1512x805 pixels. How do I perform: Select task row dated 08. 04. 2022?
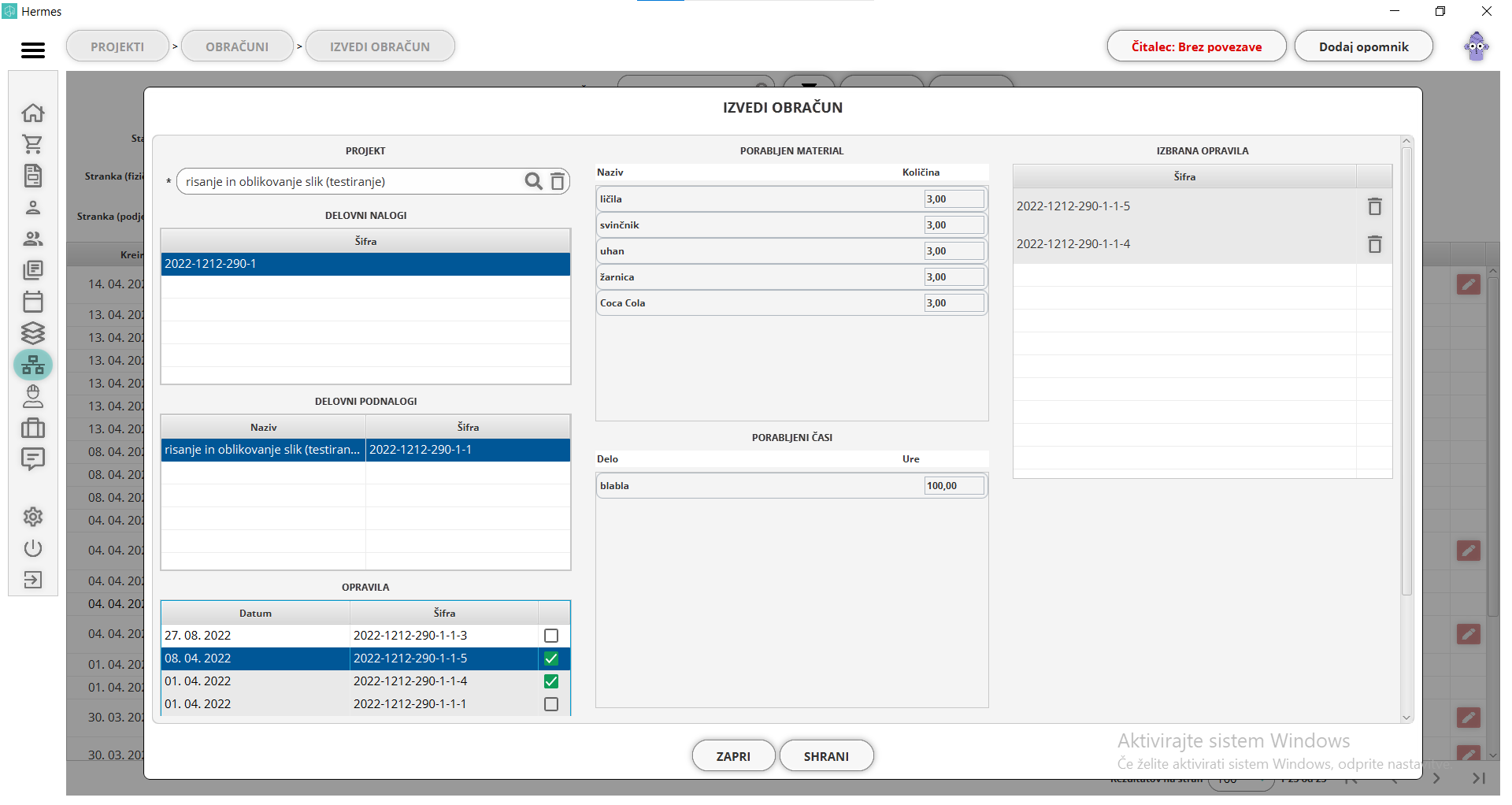pyautogui.click(x=365, y=658)
